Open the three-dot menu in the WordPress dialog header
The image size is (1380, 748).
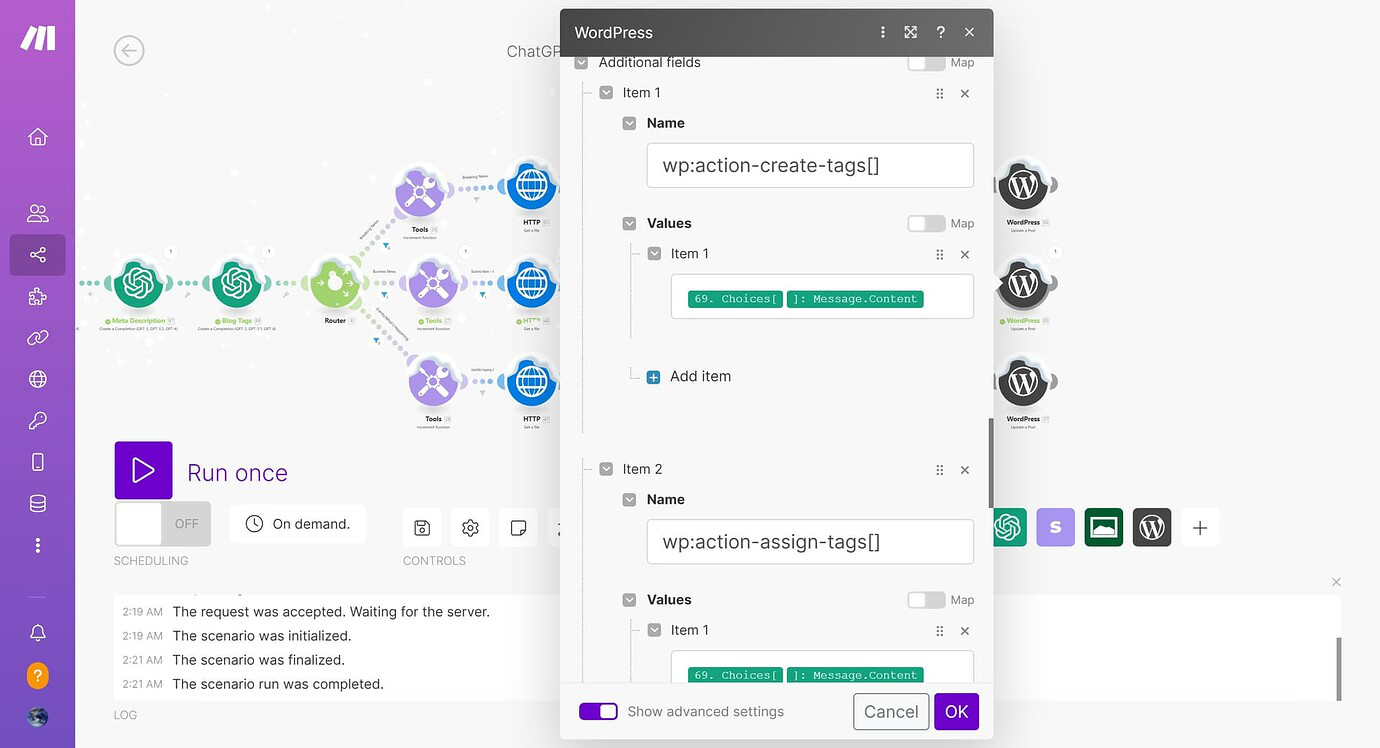[x=882, y=32]
